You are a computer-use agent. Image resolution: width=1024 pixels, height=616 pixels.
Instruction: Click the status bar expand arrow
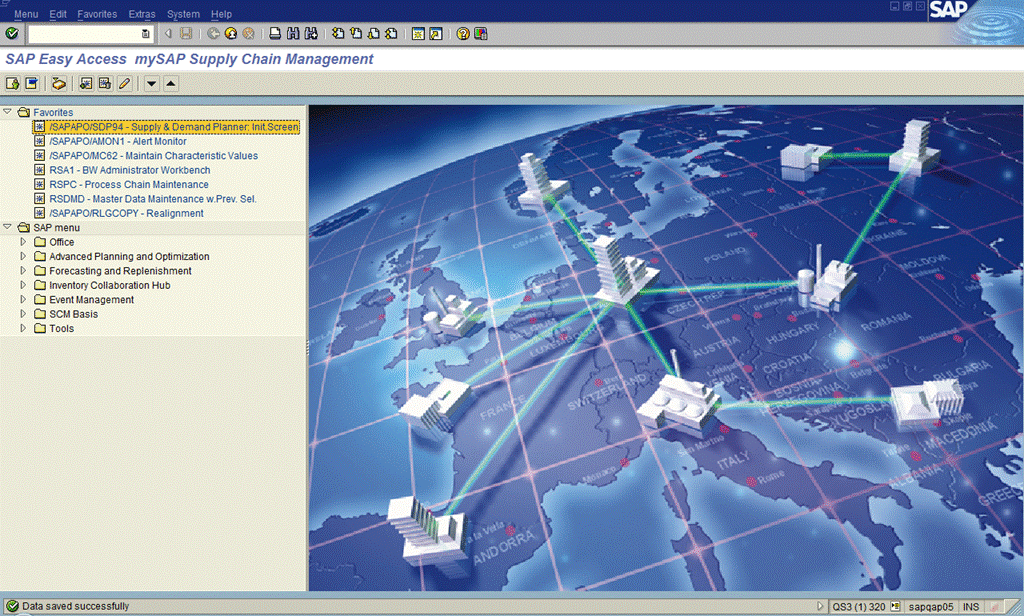pos(821,606)
